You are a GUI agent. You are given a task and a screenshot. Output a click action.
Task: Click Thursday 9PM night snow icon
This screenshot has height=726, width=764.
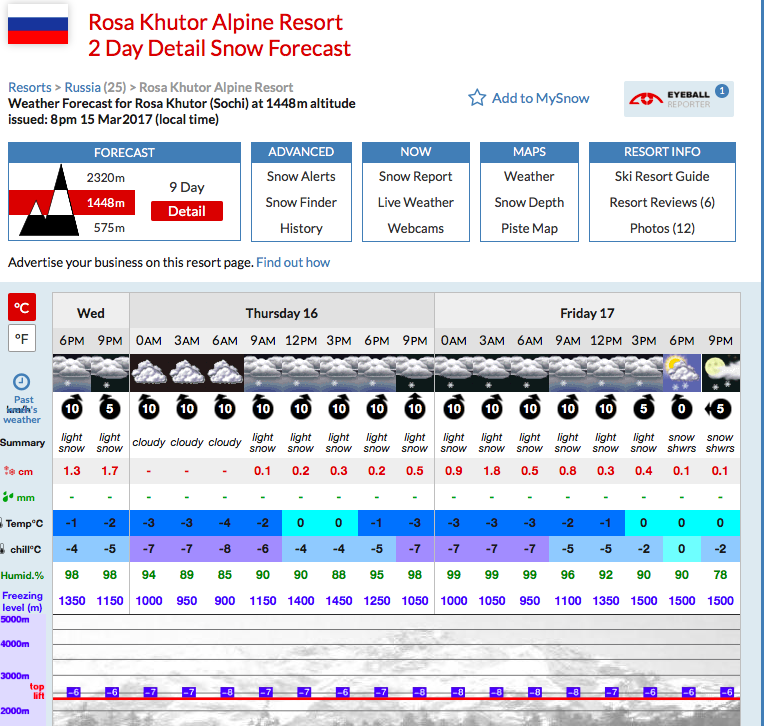415,373
